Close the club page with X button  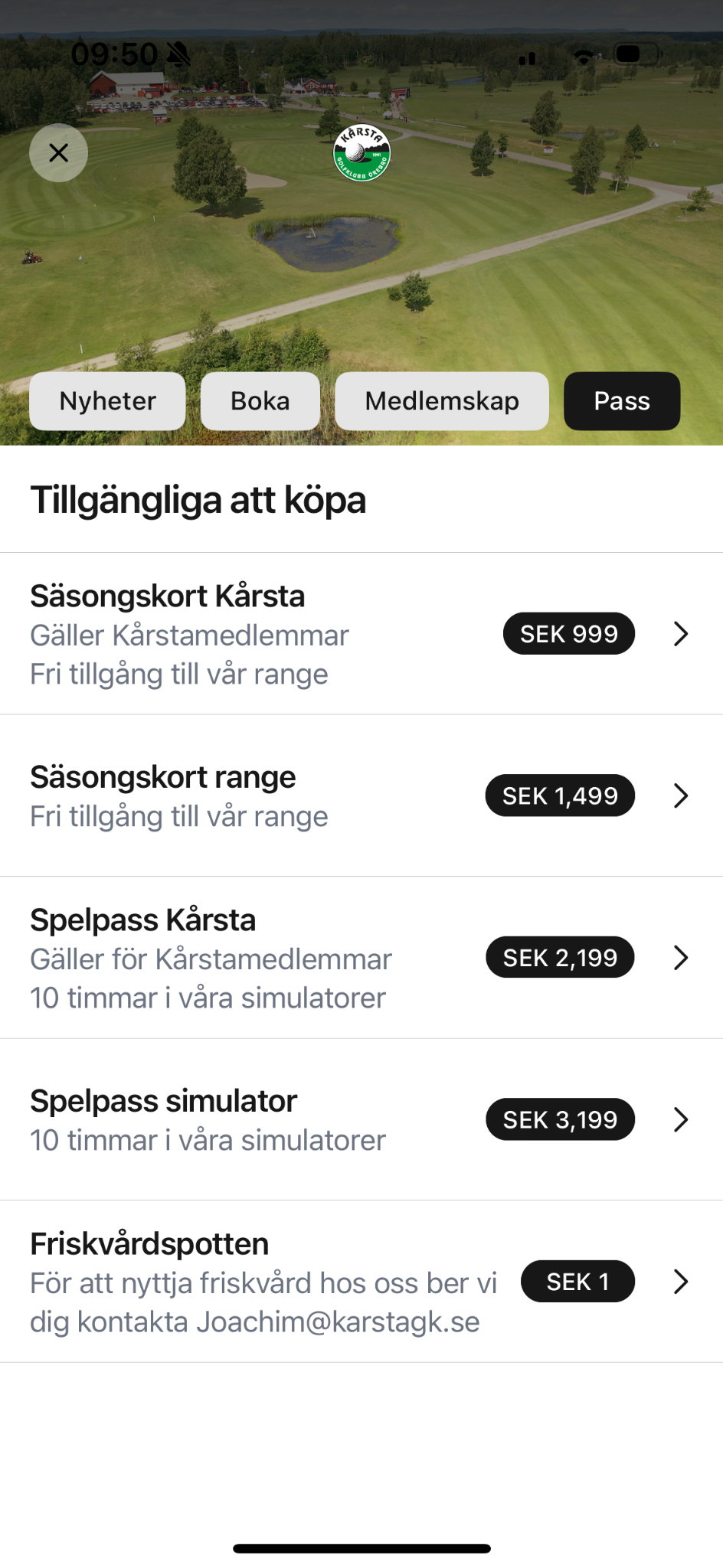[x=58, y=153]
